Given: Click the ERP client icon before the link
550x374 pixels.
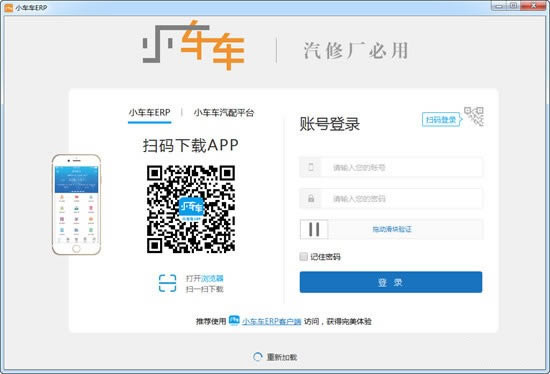Looking at the screenshot, I should click(234, 320).
